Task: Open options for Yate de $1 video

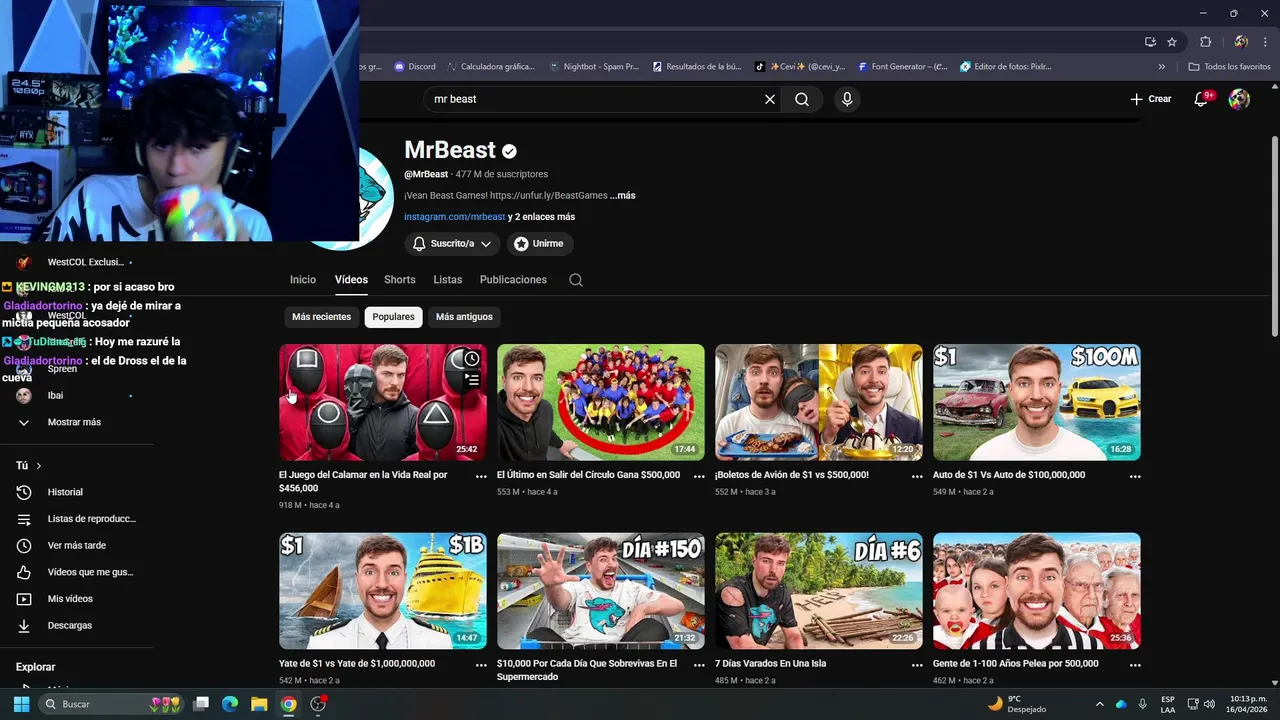Action: point(481,664)
